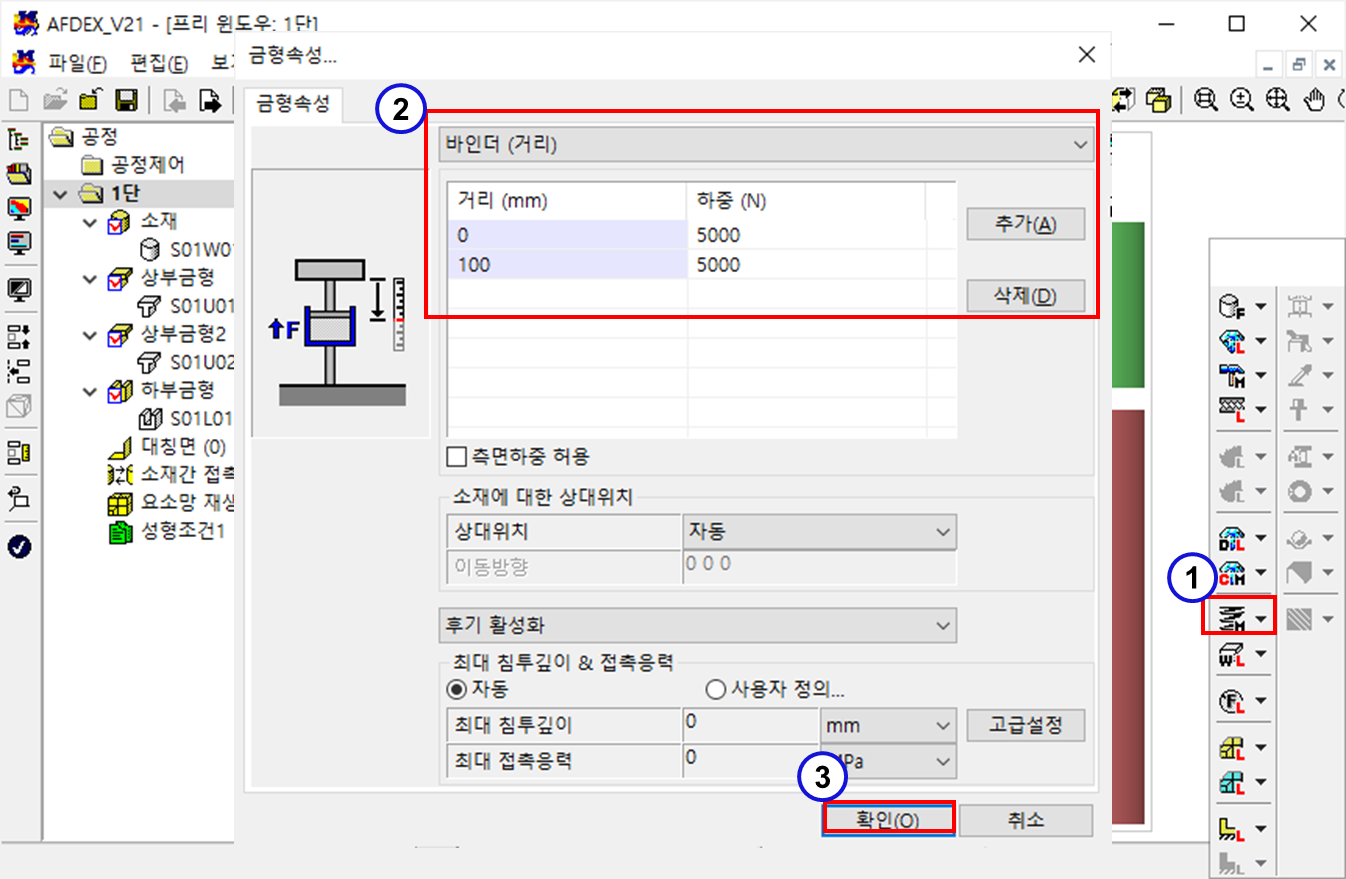Click the 확인(O) button

click(x=888, y=820)
